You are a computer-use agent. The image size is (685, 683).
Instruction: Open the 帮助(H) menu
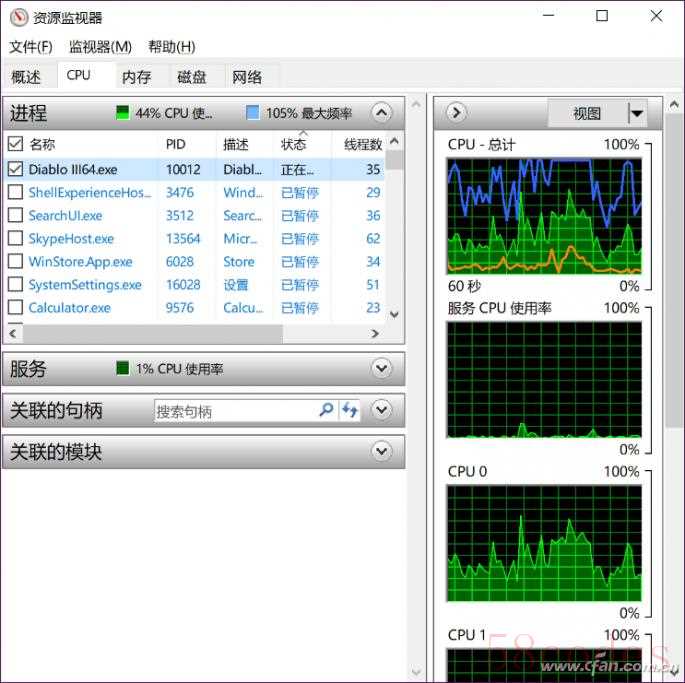[171, 46]
